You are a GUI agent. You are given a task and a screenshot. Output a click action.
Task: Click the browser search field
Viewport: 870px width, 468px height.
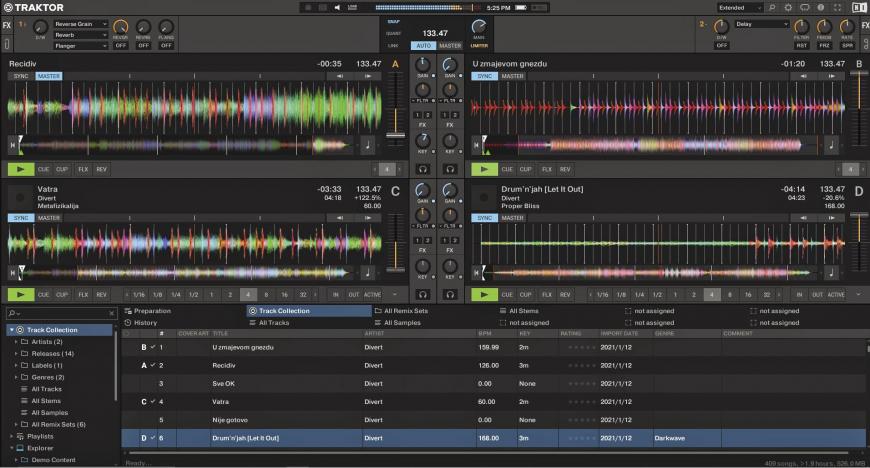[x=62, y=313]
